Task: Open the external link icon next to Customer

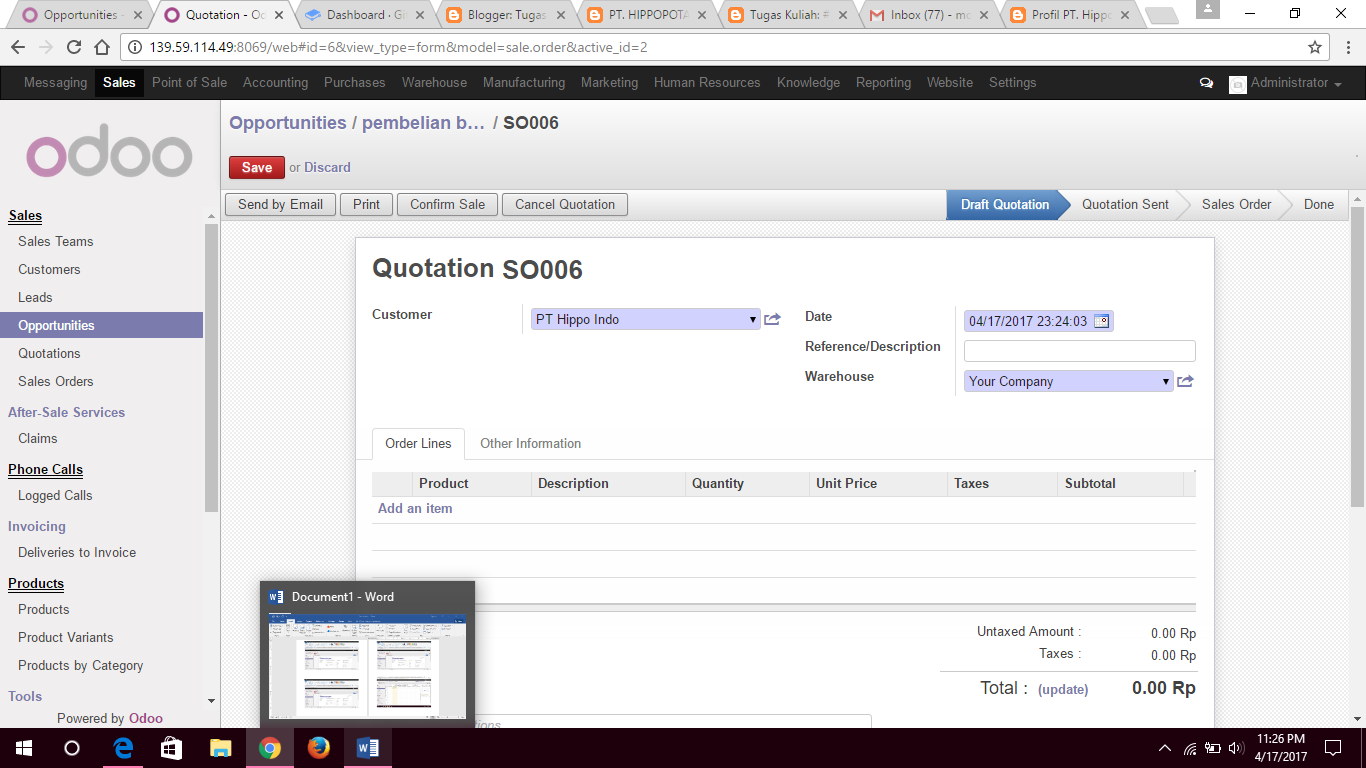Action: [772, 320]
